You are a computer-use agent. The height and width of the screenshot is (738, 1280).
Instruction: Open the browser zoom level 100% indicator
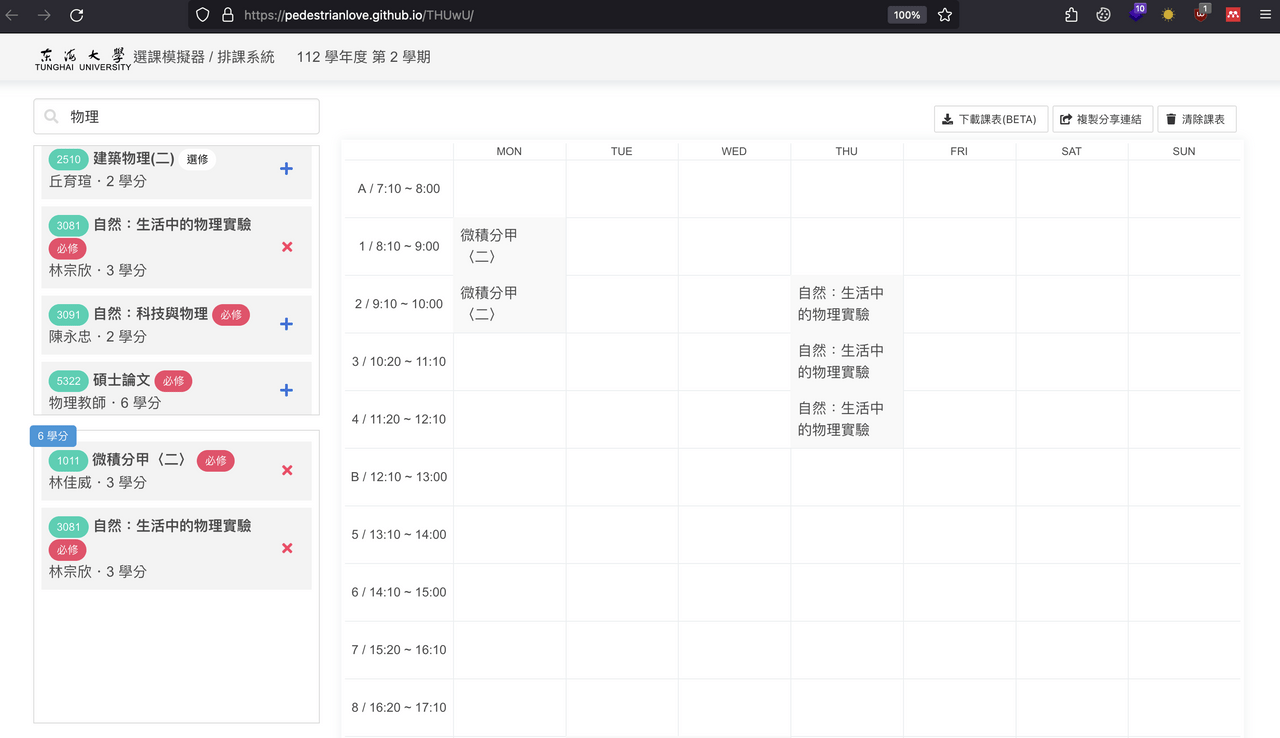(906, 15)
